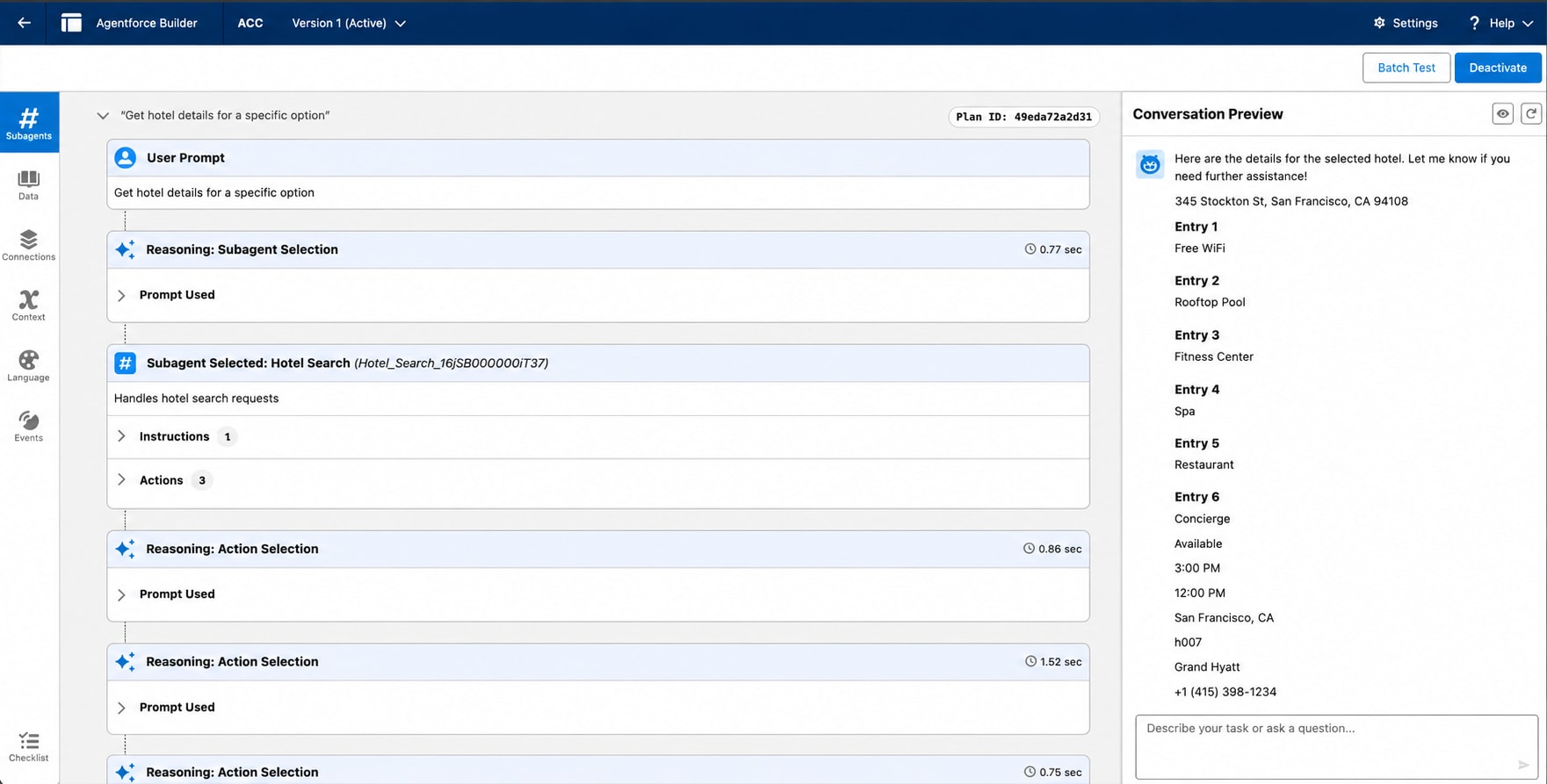Viewport: 1547px width, 784px height.
Task: Click sparkle icon of 0.75 sec Action Selection
Action: pos(126,772)
